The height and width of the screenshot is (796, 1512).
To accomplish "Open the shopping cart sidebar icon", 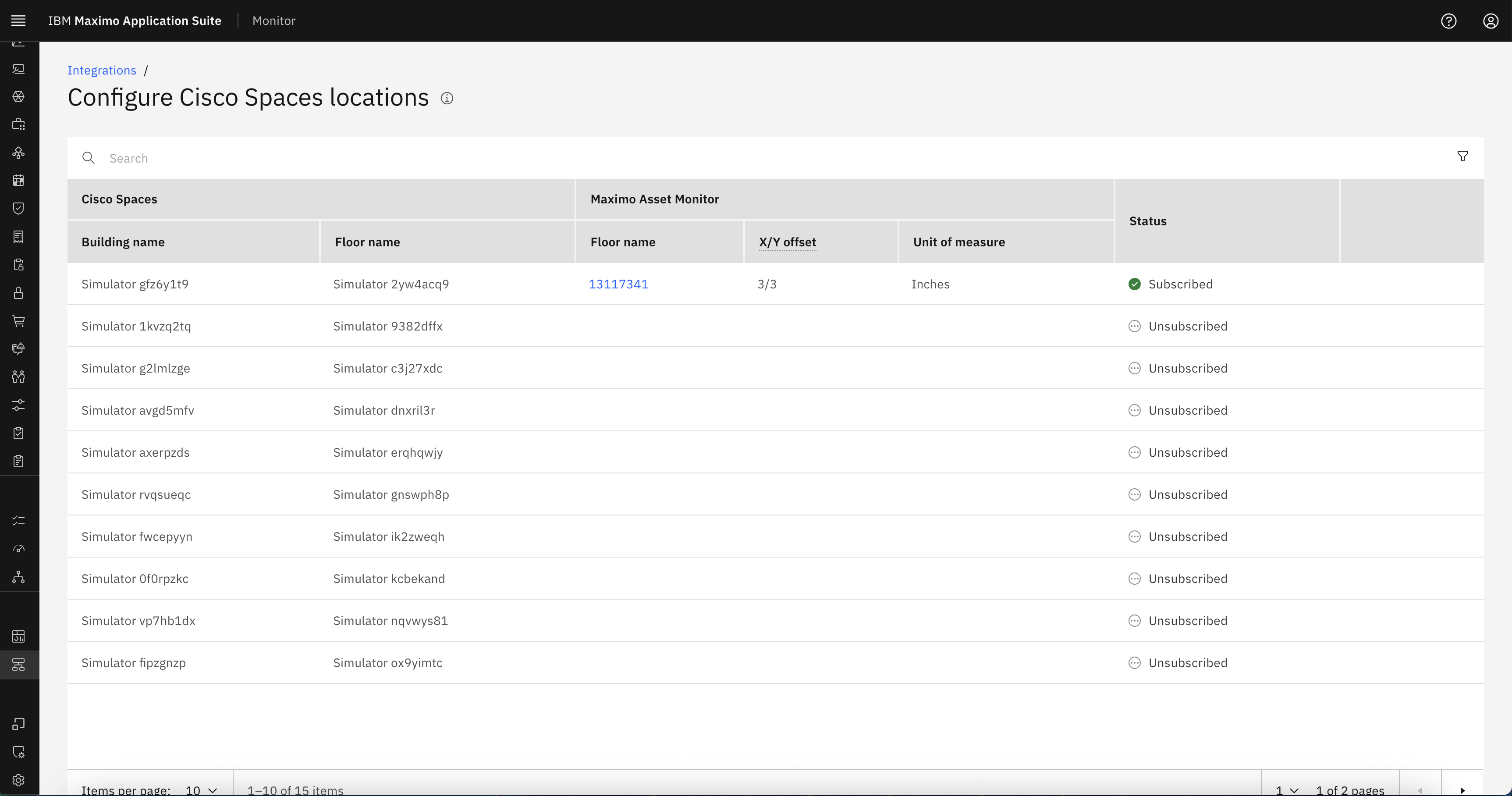I will (x=19, y=320).
